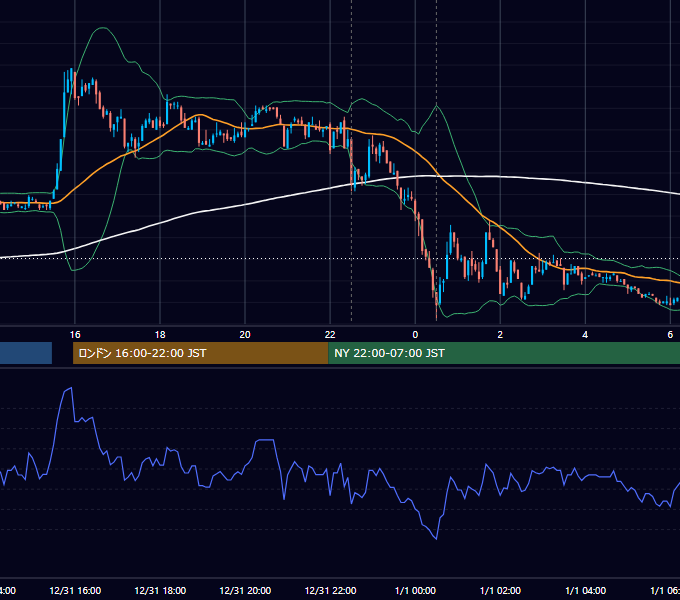Screen dimensions: 680x600
Task: Click the 1/1 02:00 label on the lower time axis
Action: point(500,590)
